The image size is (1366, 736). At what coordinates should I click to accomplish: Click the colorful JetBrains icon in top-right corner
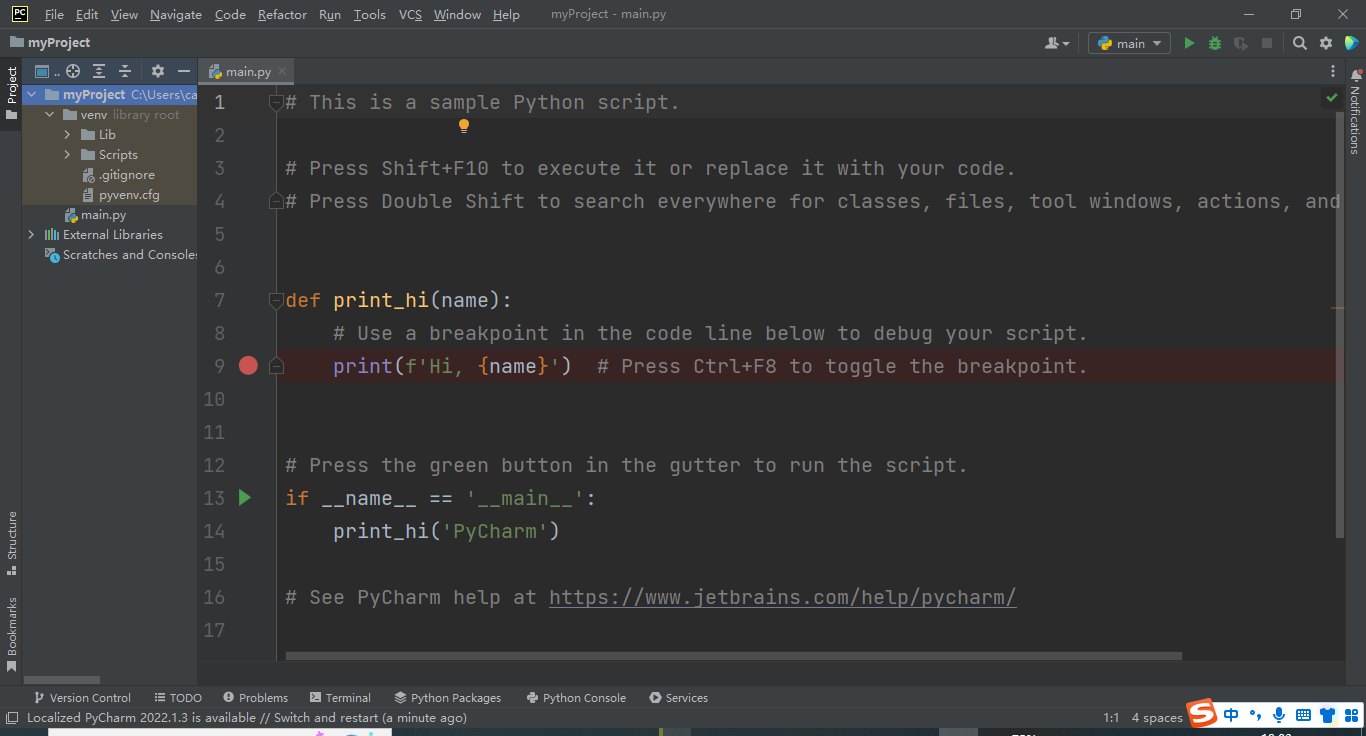coord(1352,43)
